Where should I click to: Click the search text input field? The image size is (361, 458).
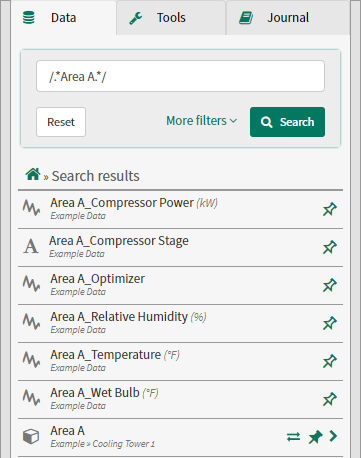click(180, 76)
